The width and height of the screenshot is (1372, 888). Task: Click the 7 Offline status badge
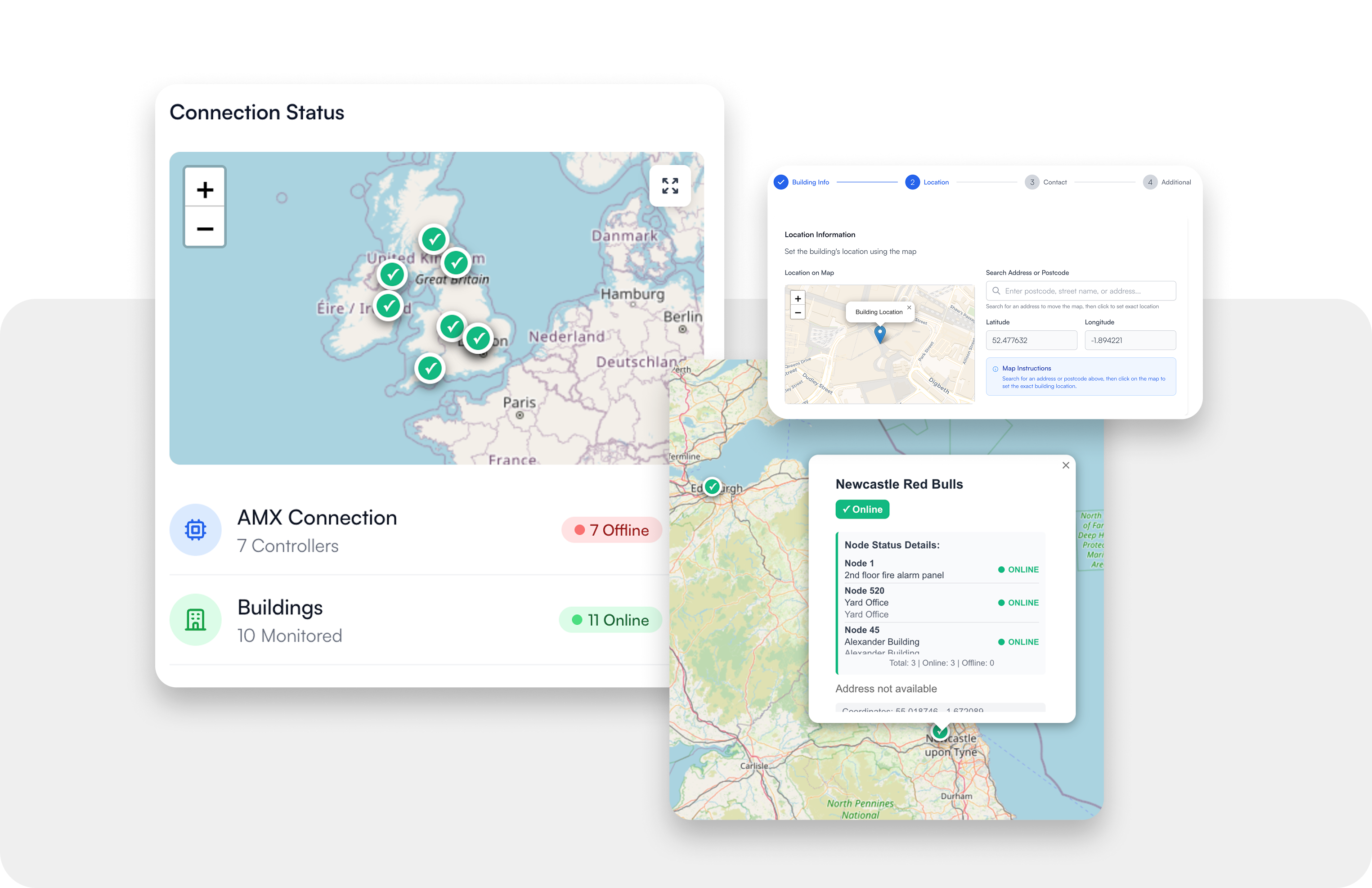tap(611, 530)
